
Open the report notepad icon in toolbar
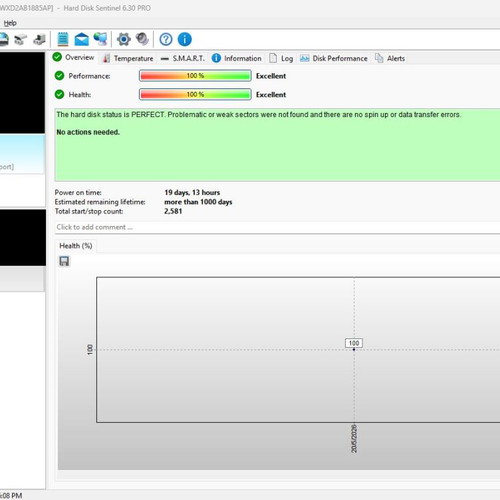63,39
